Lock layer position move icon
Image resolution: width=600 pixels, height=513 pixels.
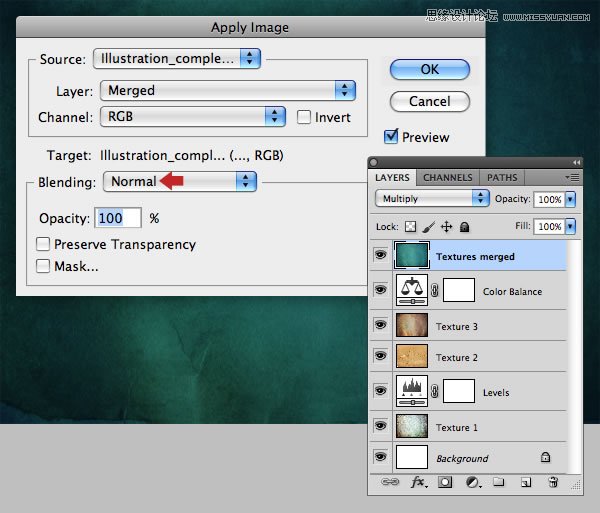446,227
